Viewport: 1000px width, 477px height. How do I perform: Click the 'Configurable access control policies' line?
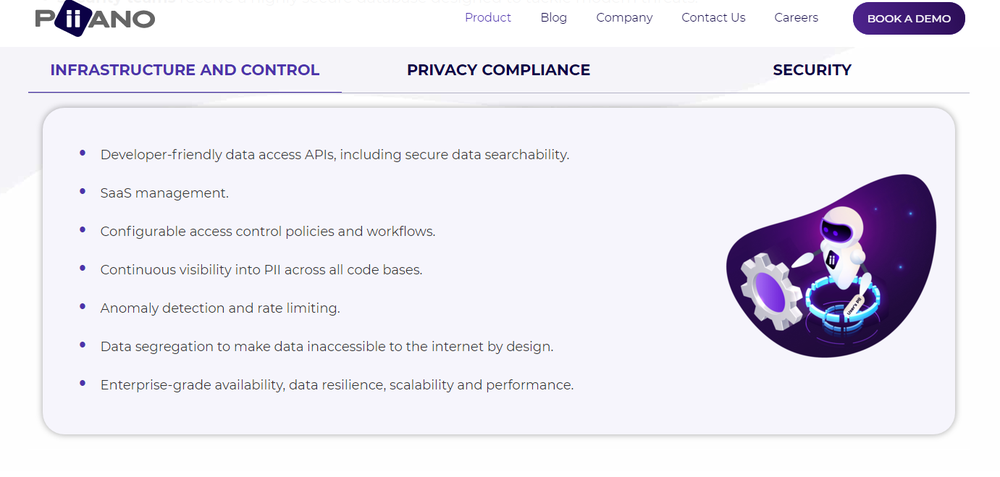267,231
